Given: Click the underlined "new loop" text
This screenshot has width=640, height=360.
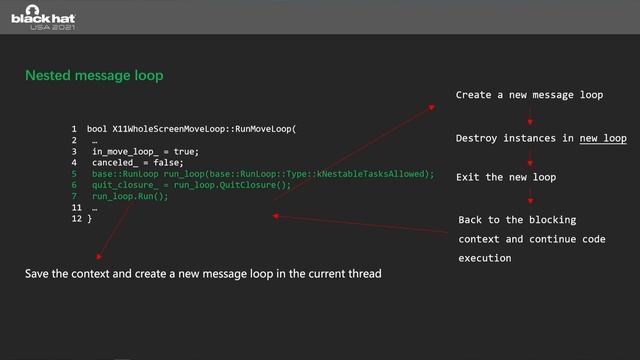Looking at the screenshot, I should pos(603,138).
